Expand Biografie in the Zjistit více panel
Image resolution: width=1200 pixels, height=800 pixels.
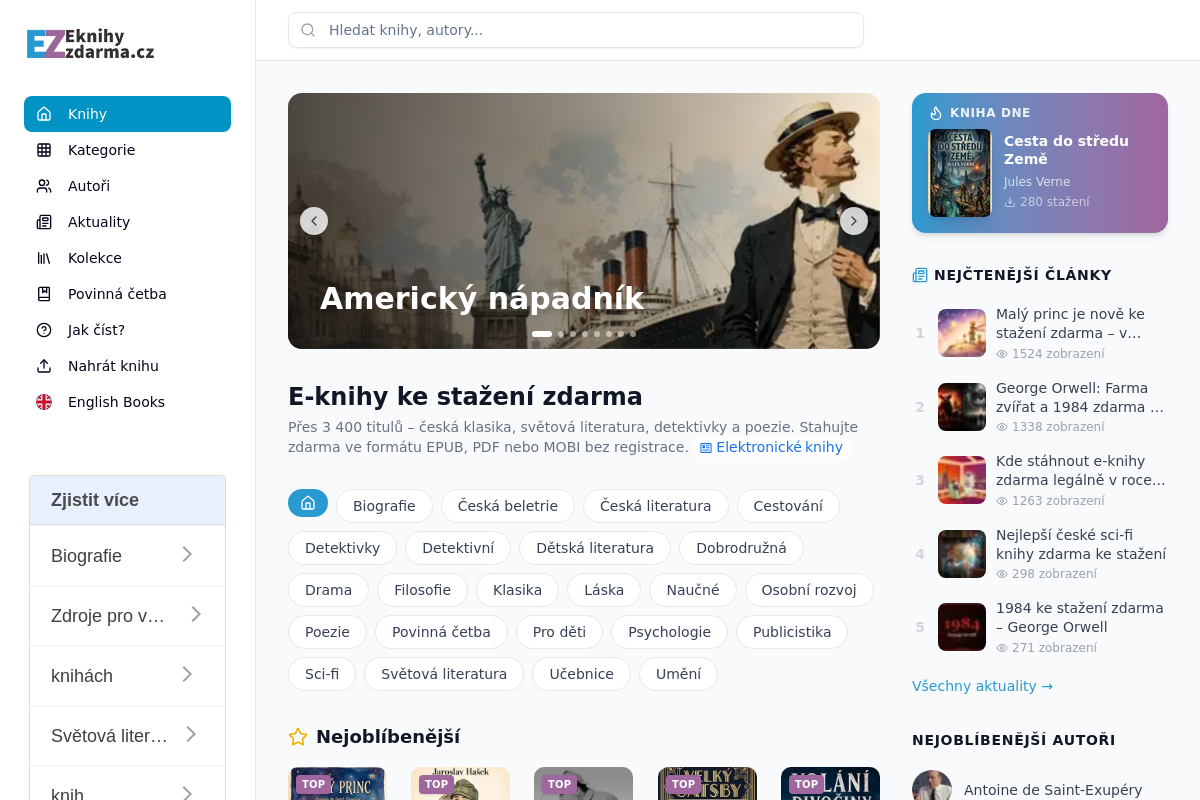[127, 555]
